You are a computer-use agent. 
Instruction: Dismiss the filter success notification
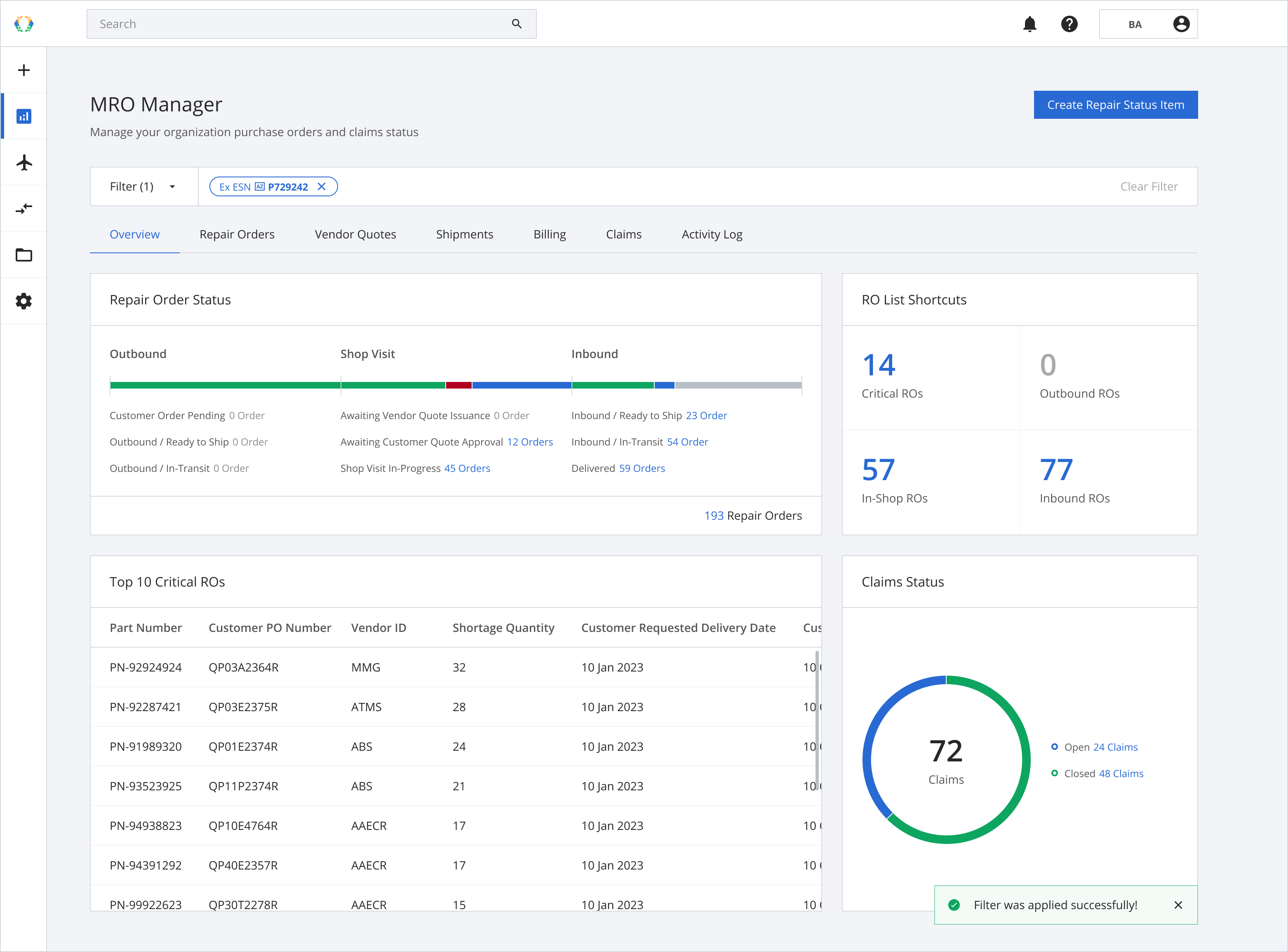(1179, 905)
